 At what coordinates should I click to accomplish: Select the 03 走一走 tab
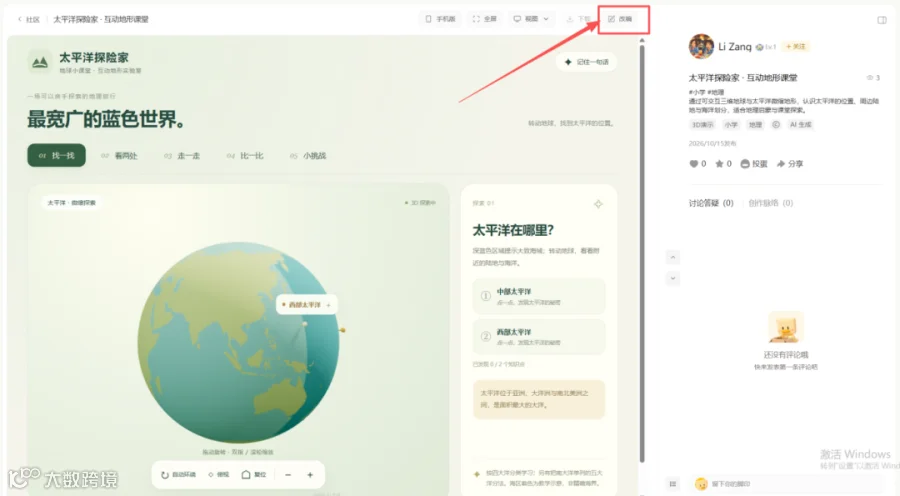coord(182,156)
